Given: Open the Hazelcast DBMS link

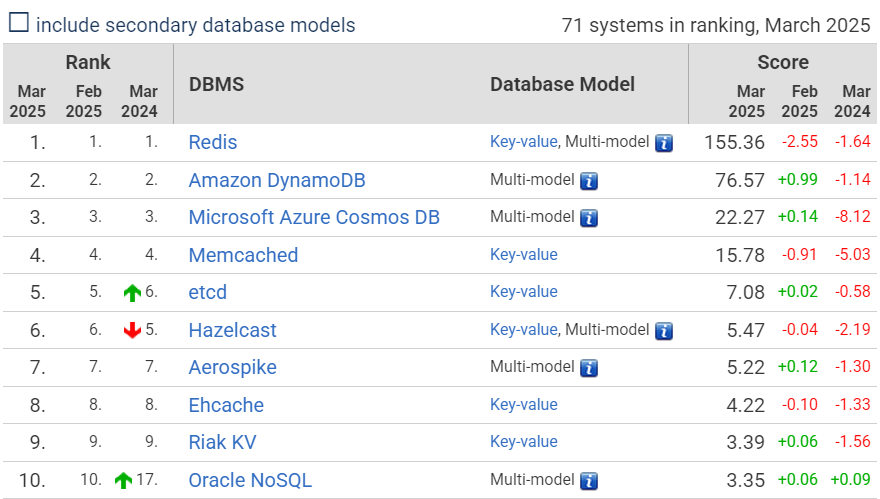Looking at the screenshot, I should tap(232, 330).
